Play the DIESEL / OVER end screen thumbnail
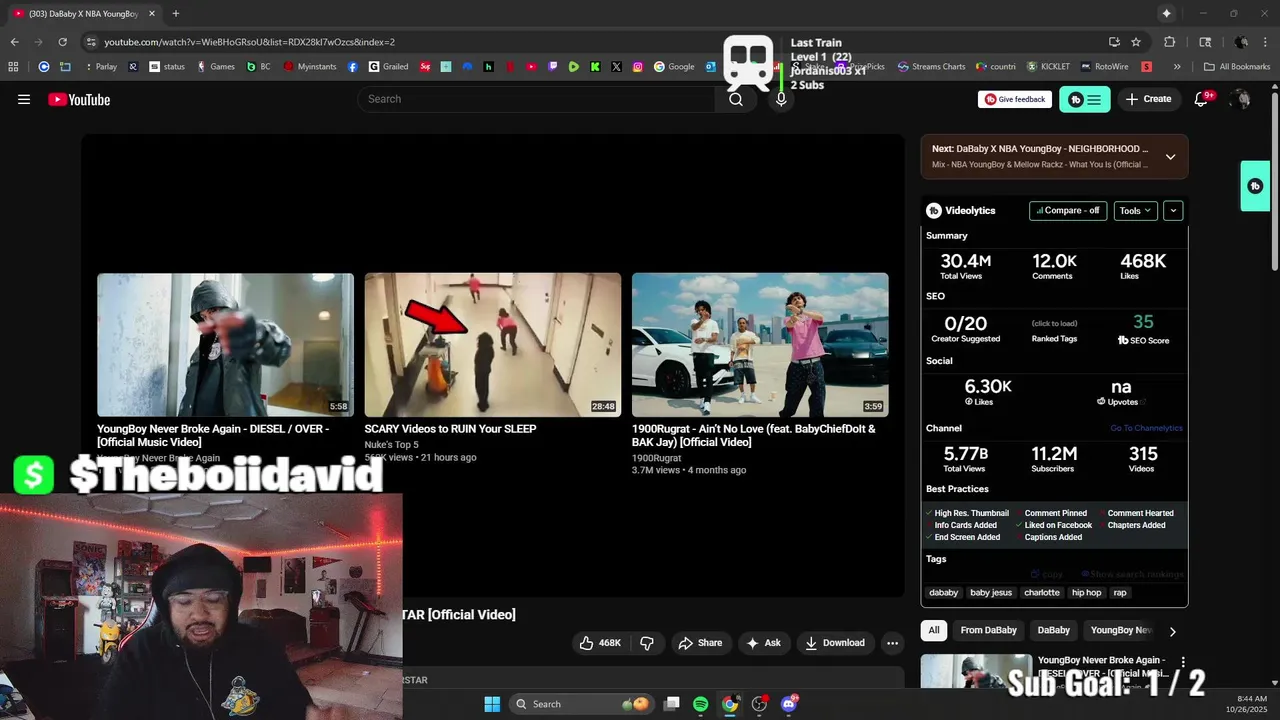Screen dimensions: 1280x720 pos(225,344)
